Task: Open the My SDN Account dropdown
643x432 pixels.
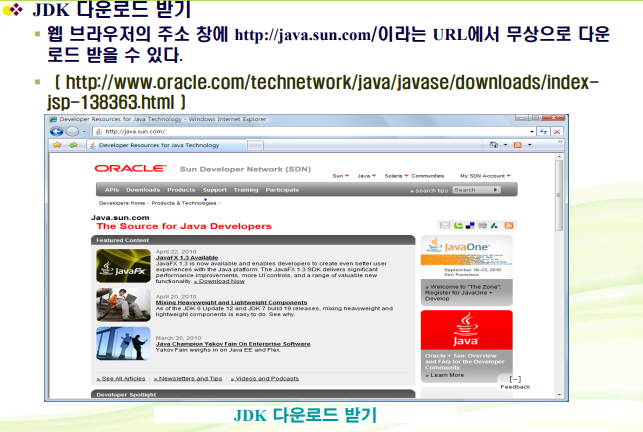Action: pos(485,176)
